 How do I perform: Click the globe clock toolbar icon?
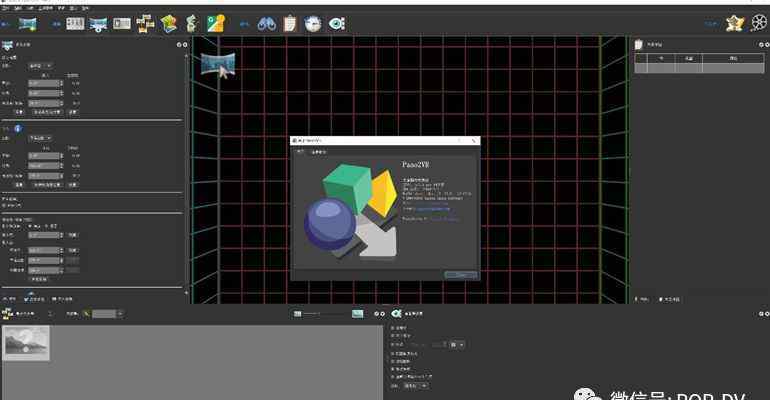pos(313,24)
